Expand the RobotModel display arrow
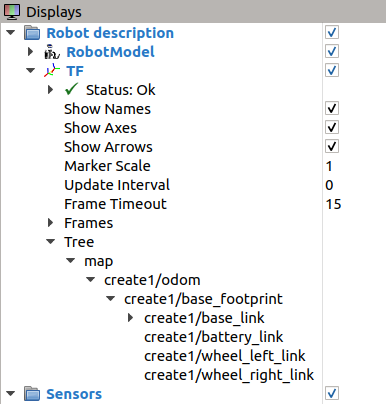386x404 pixels. (30, 52)
